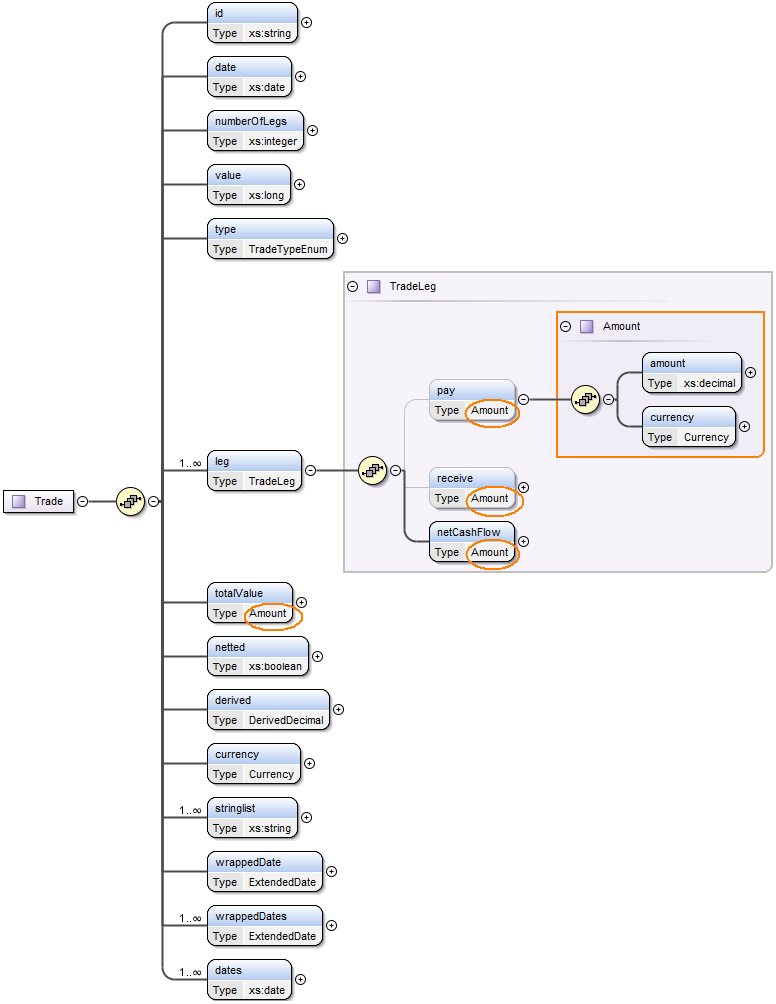Image resolution: width=776 pixels, height=1004 pixels.
Task: Click the Amount type value on totalValue
Action: pyautogui.click(x=268, y=613)
